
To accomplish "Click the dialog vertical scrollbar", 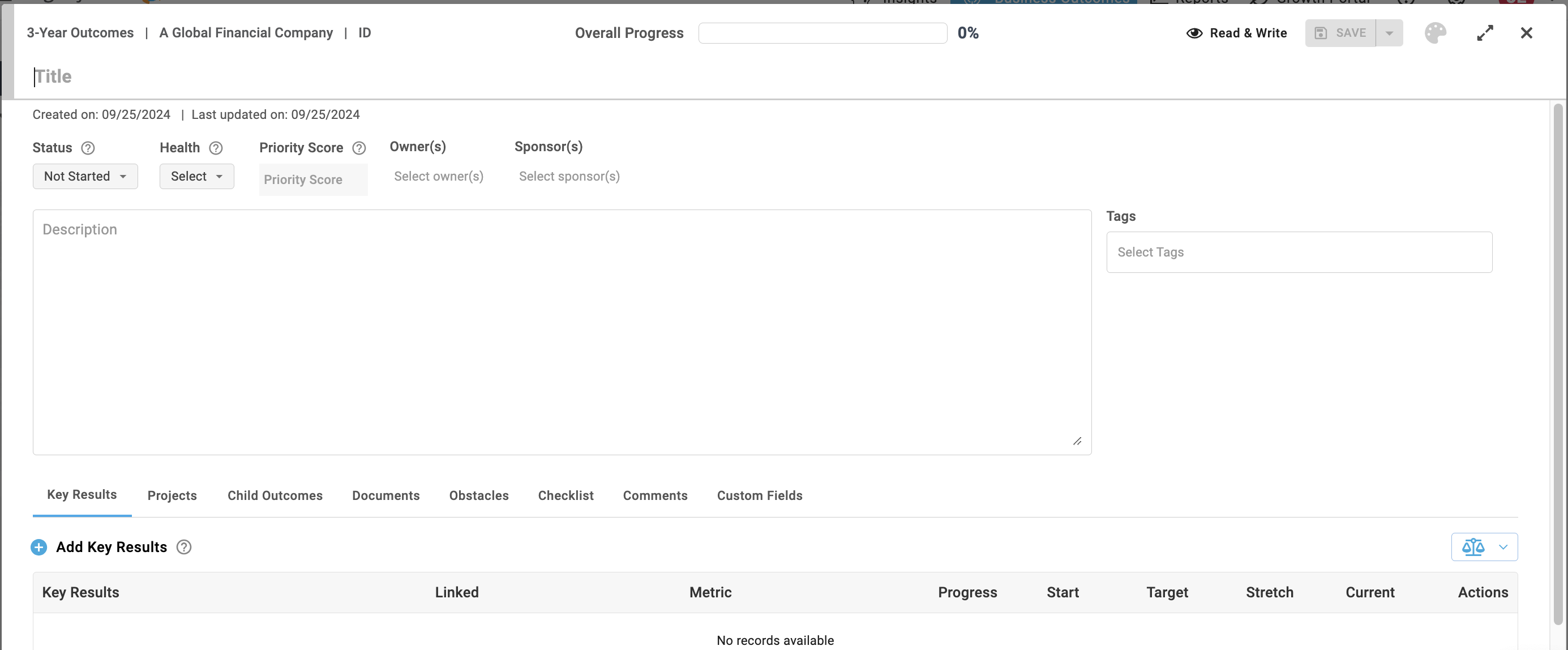I will pyautogui.click(x=1558, y=364).
